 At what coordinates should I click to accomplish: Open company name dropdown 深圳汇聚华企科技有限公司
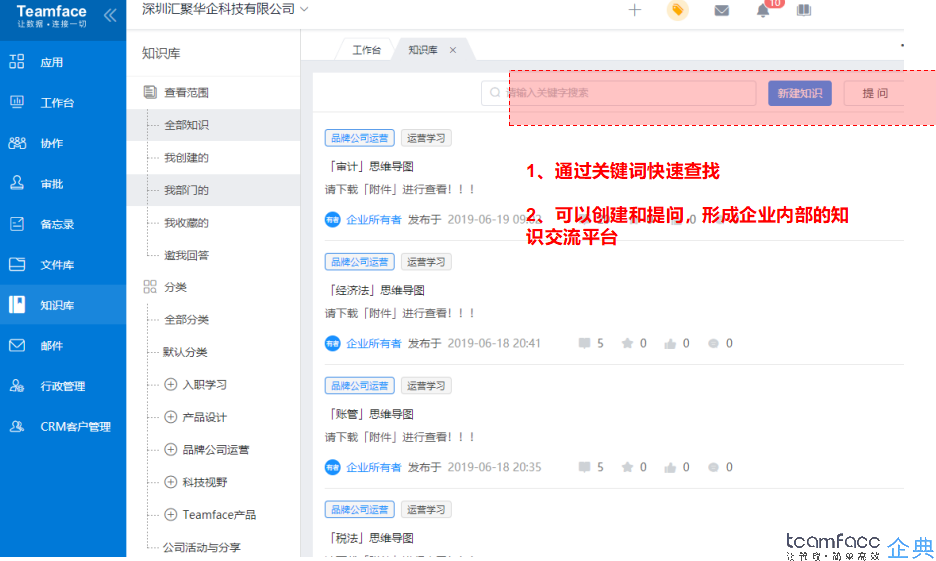click(x=225, y=9)
